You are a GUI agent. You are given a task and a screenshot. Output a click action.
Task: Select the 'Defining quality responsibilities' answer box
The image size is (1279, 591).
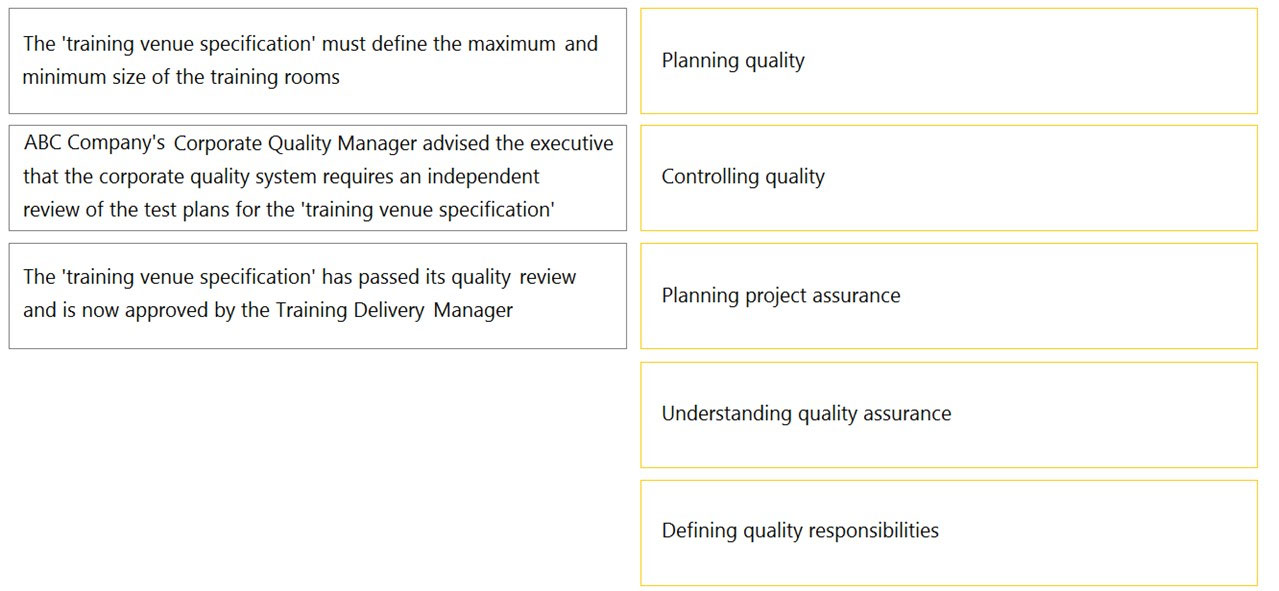pos(948,532)
